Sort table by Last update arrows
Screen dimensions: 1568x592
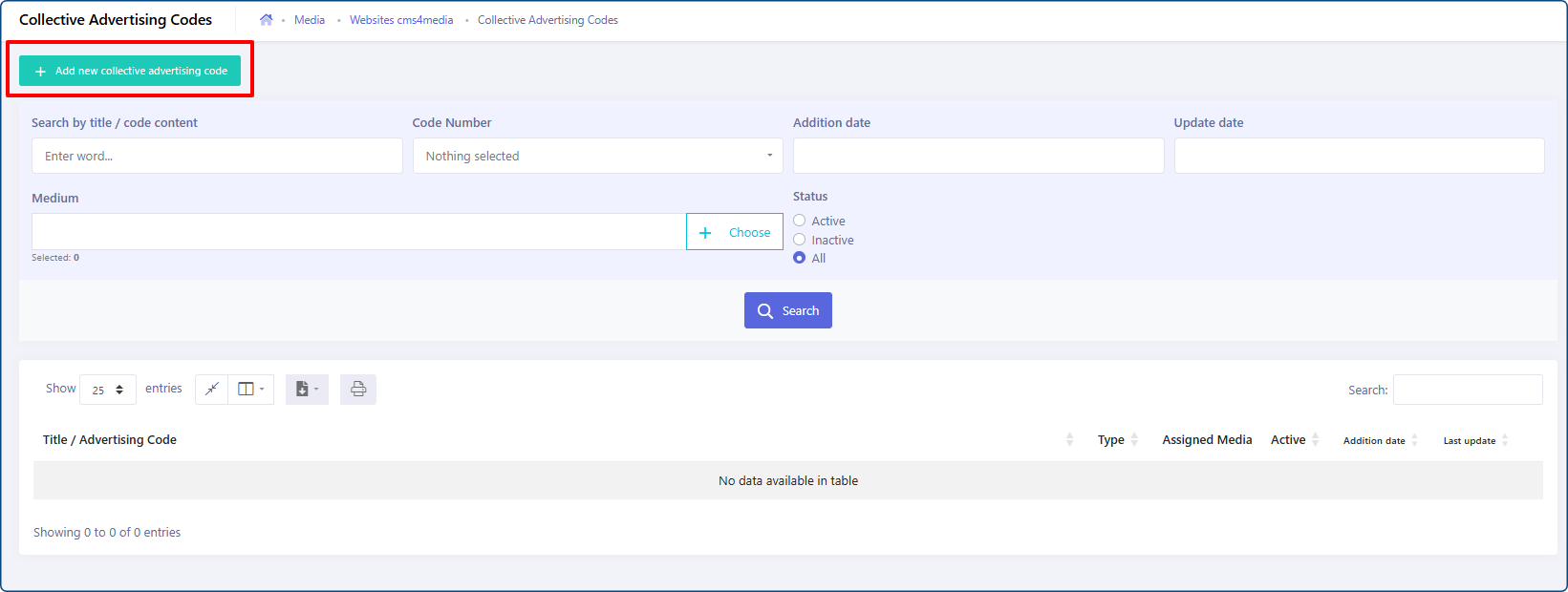(1505, 440)
